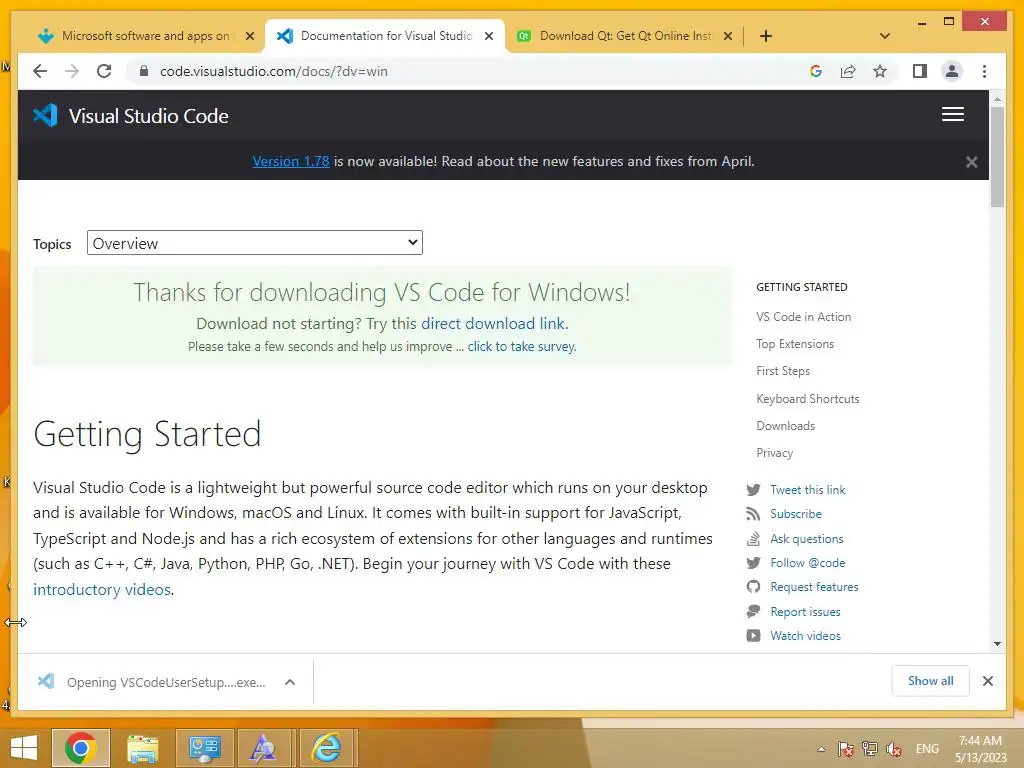This screenshot has width=1024, height=768.
Task: Open Watch videos link
Action: (x=805, y=636)
